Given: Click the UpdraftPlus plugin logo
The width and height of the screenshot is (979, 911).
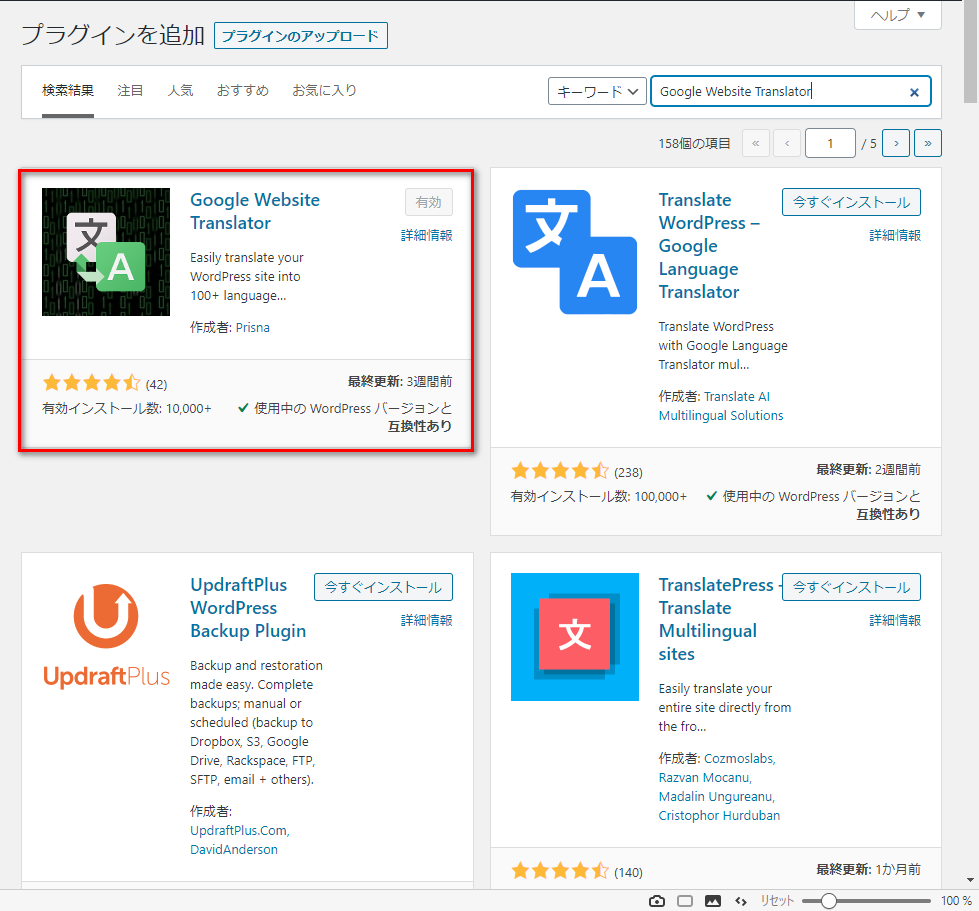Looking at the screenshot, I should point(106,636).
